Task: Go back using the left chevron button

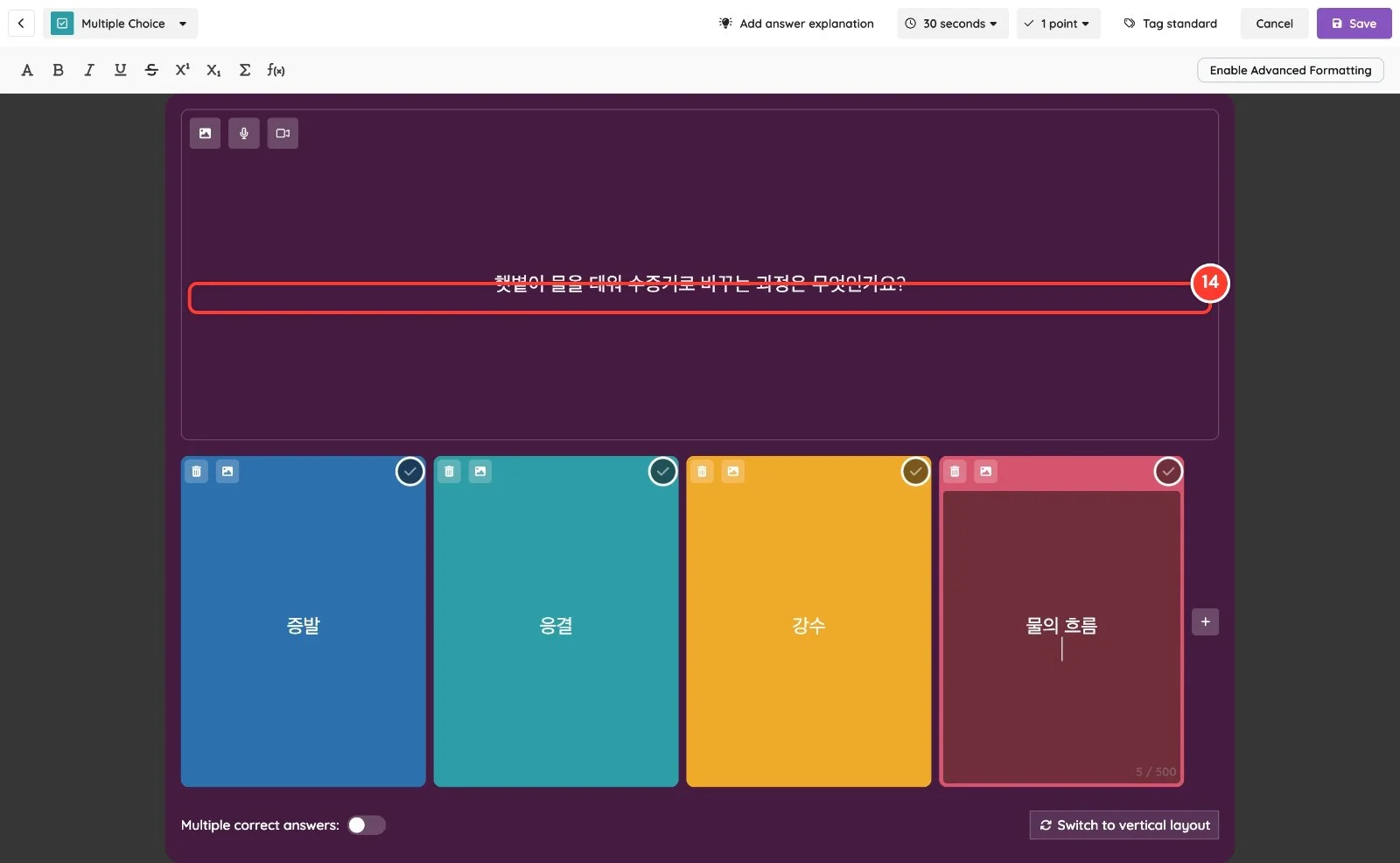Action: [21, 24]
